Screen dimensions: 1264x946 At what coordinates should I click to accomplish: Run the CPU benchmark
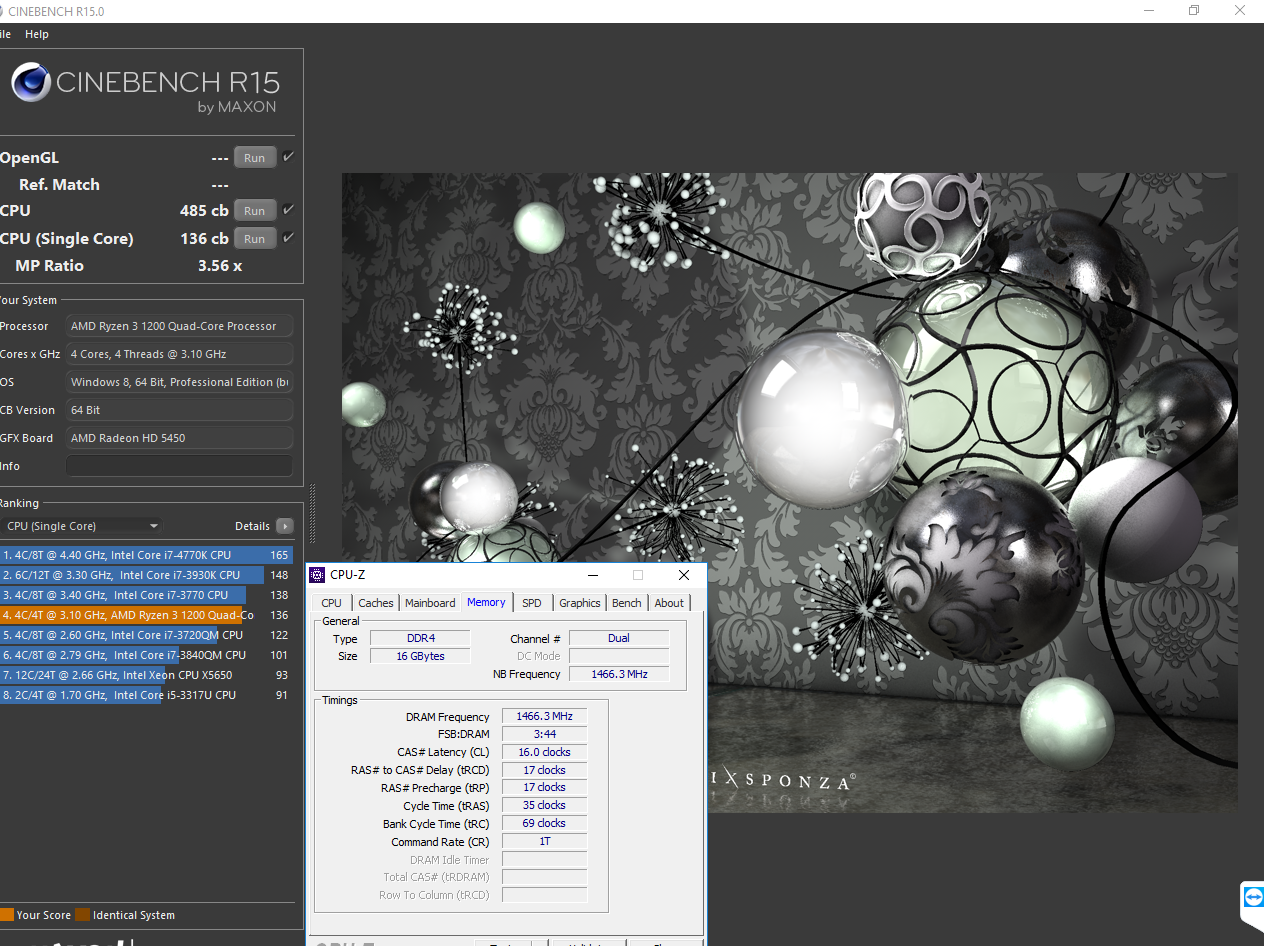[255, 211]
